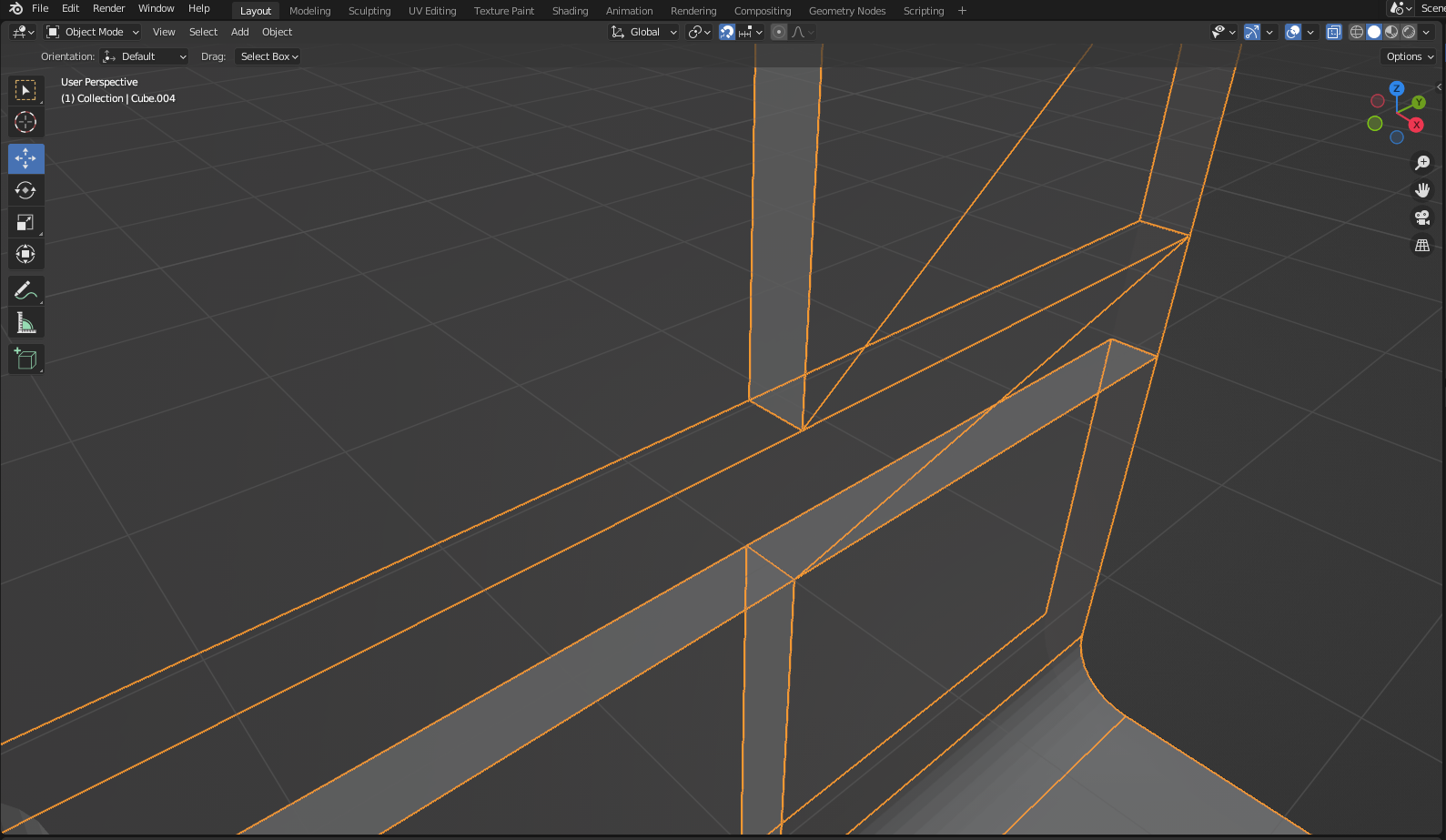
Task: Click the Zoom magnifier viewport icon
Action: pyautogui.click(x=1421, y=163)
